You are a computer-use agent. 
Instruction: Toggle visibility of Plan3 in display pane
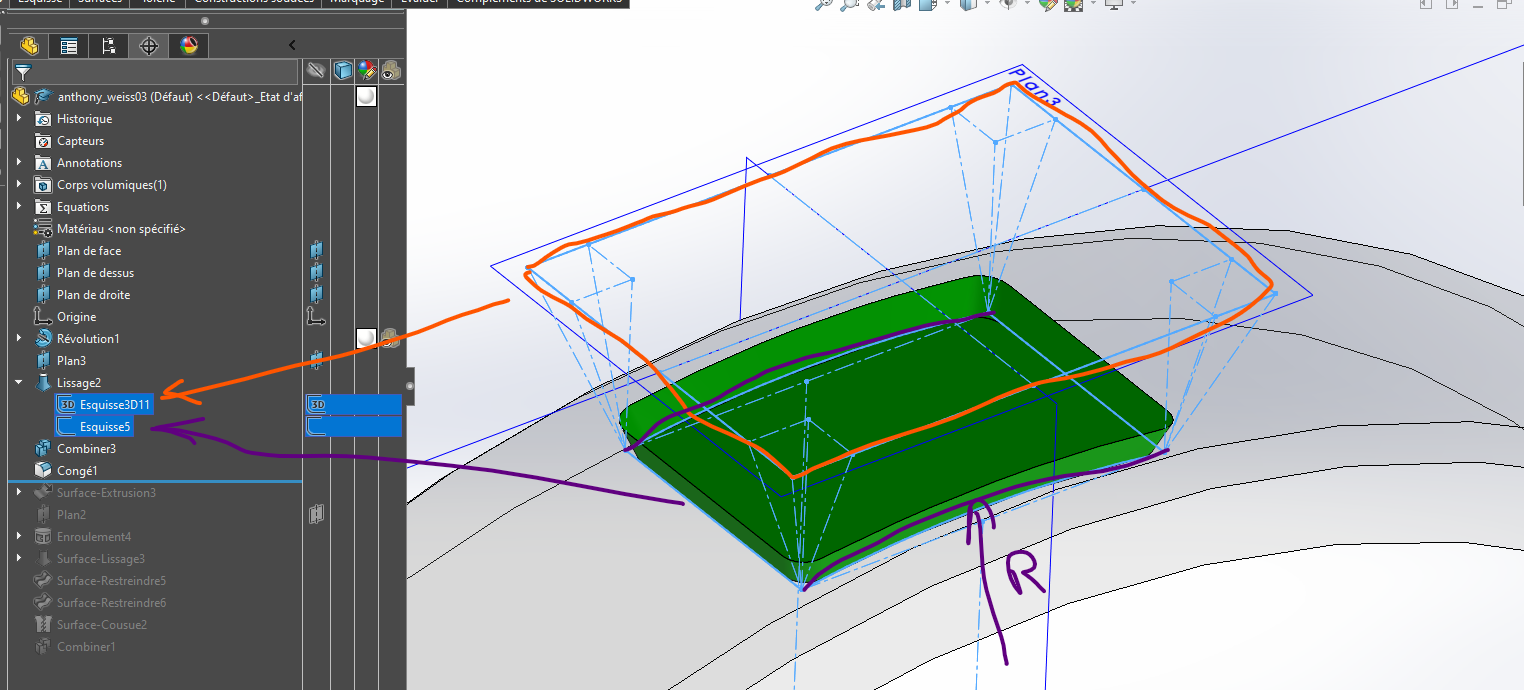tap(316, 361)
